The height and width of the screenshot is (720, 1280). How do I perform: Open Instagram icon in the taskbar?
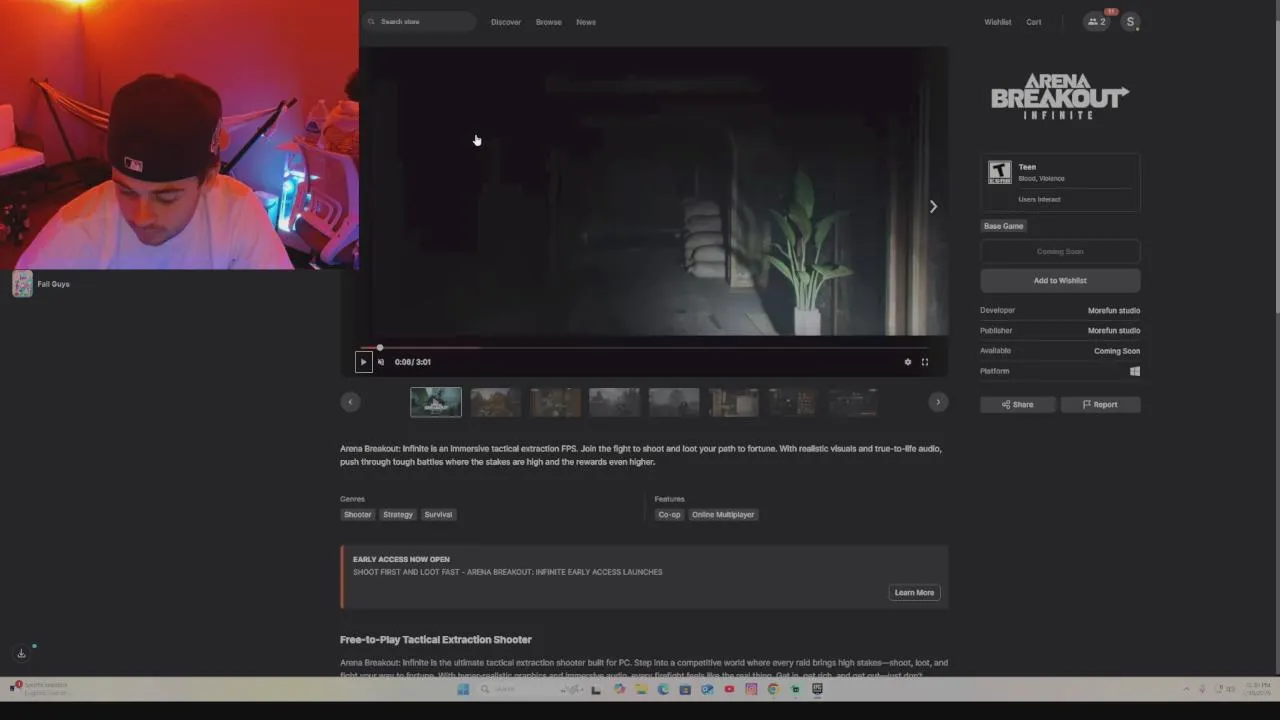751,689
